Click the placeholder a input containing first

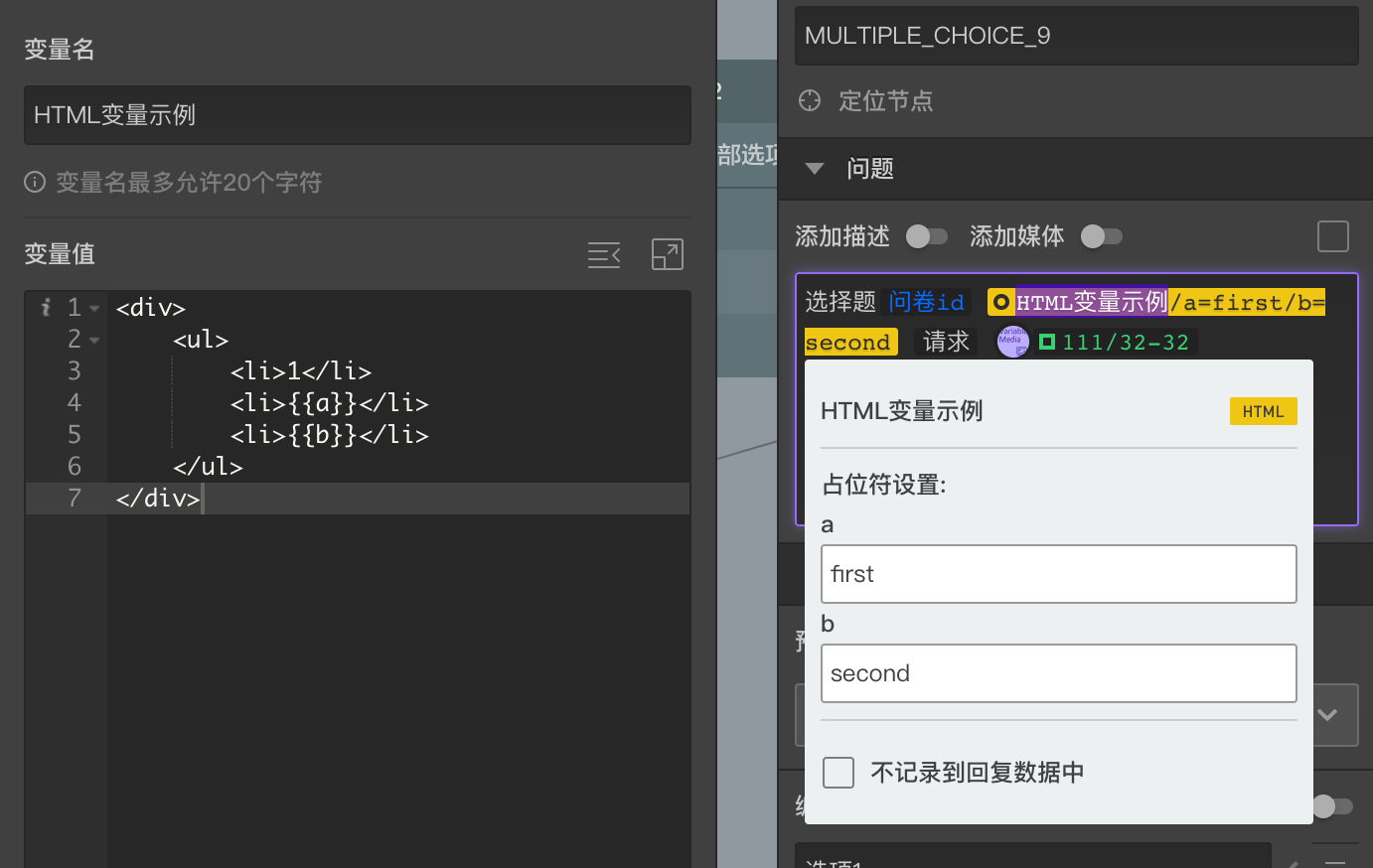coord(1058,574)
